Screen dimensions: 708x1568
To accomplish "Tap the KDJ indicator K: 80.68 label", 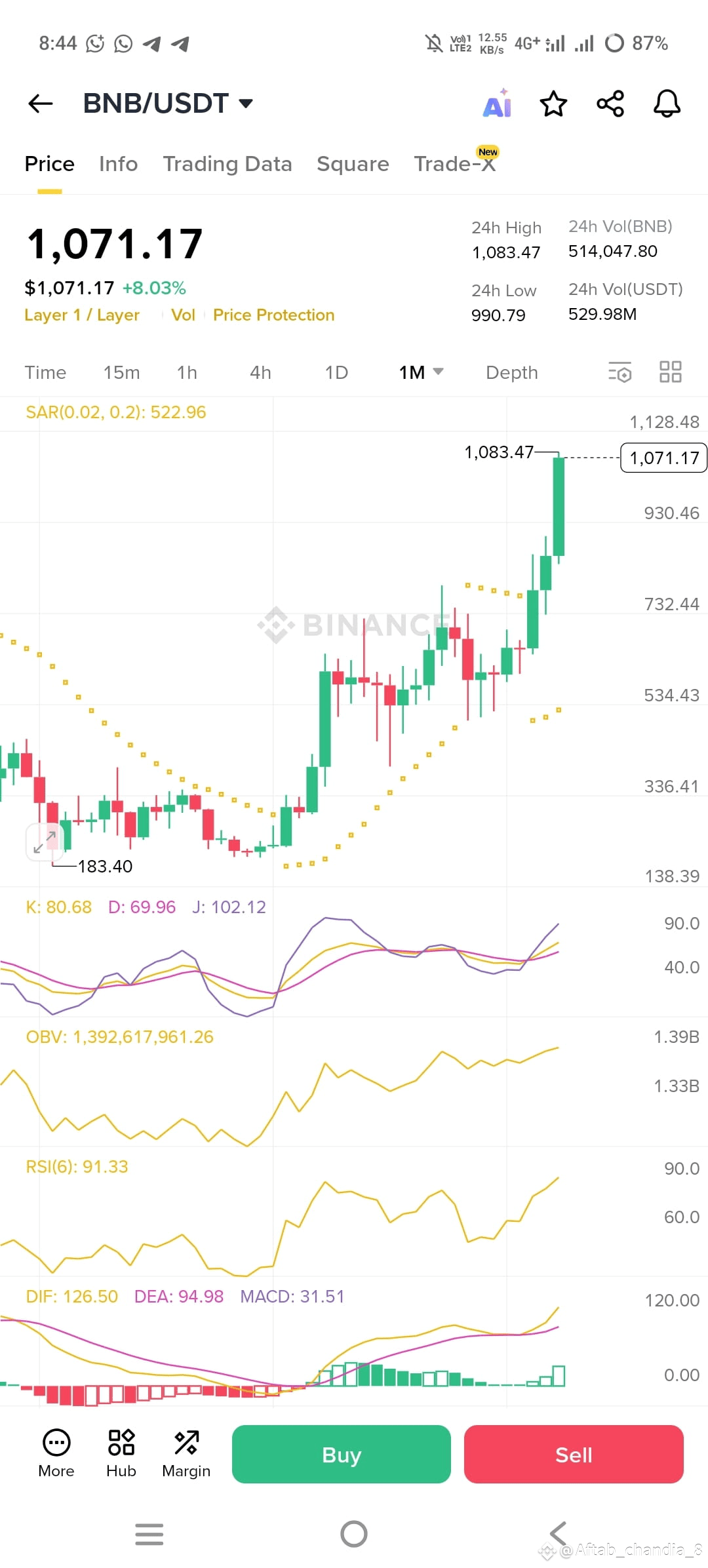I will (x=58, y=907).
